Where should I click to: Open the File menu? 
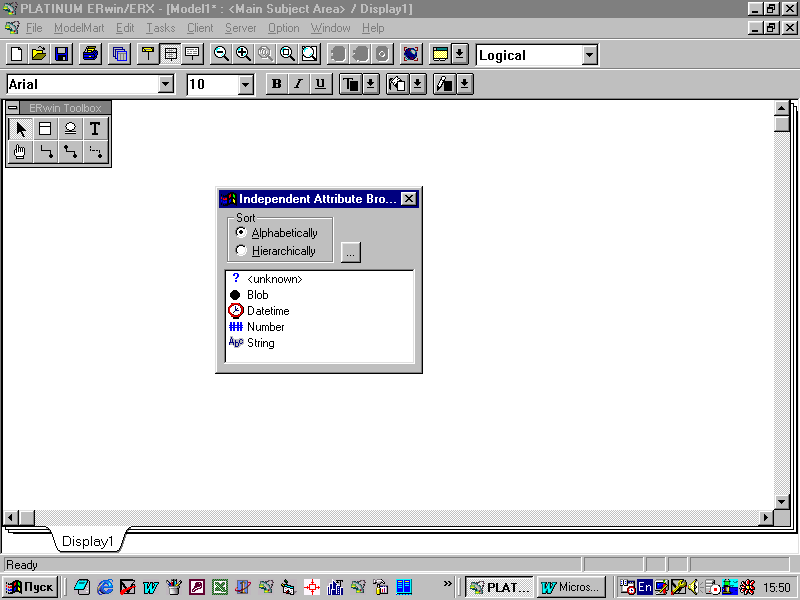[x=34, y=28]
